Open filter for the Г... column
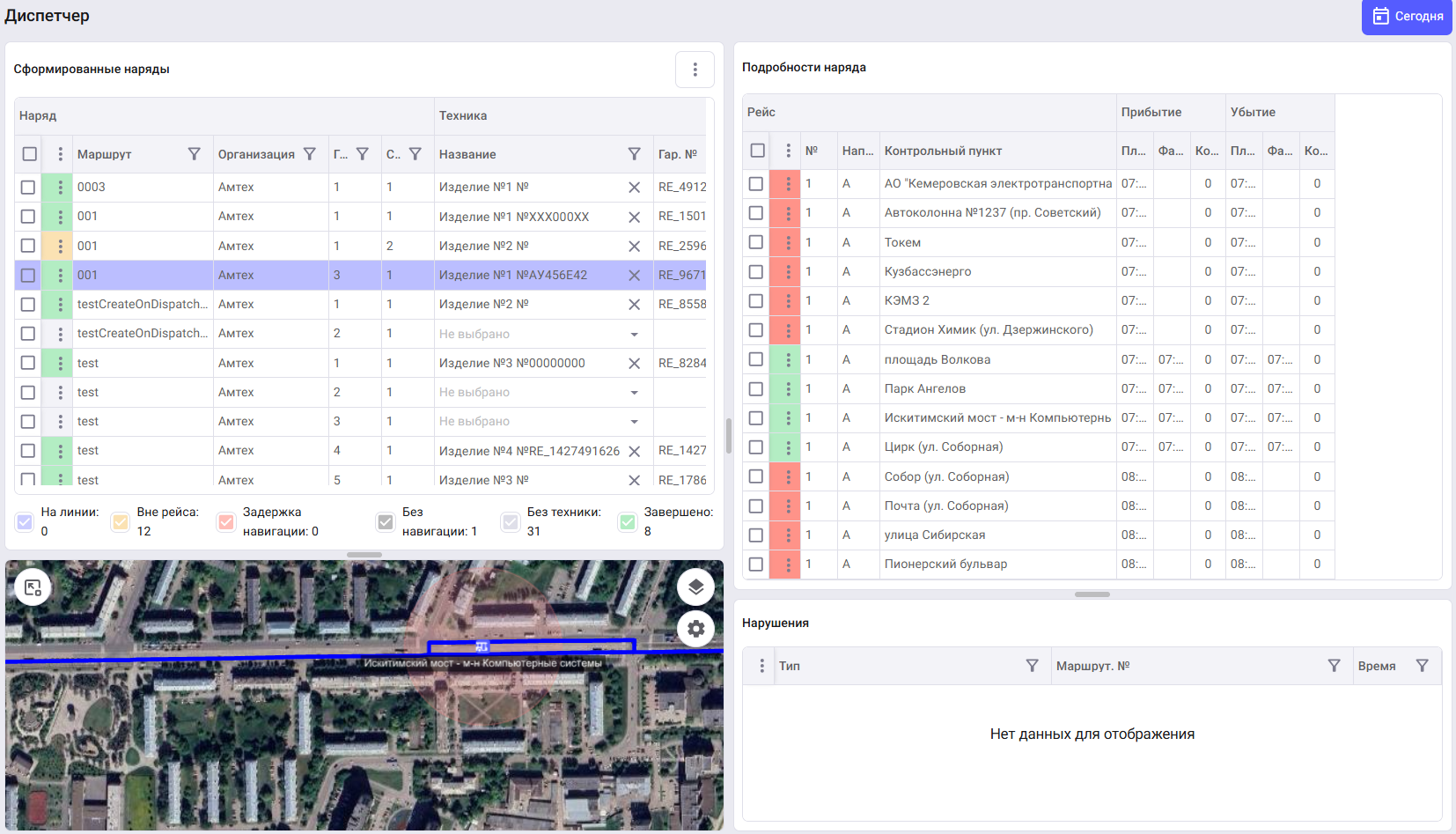1456x834 pixels. coord(363,154)
